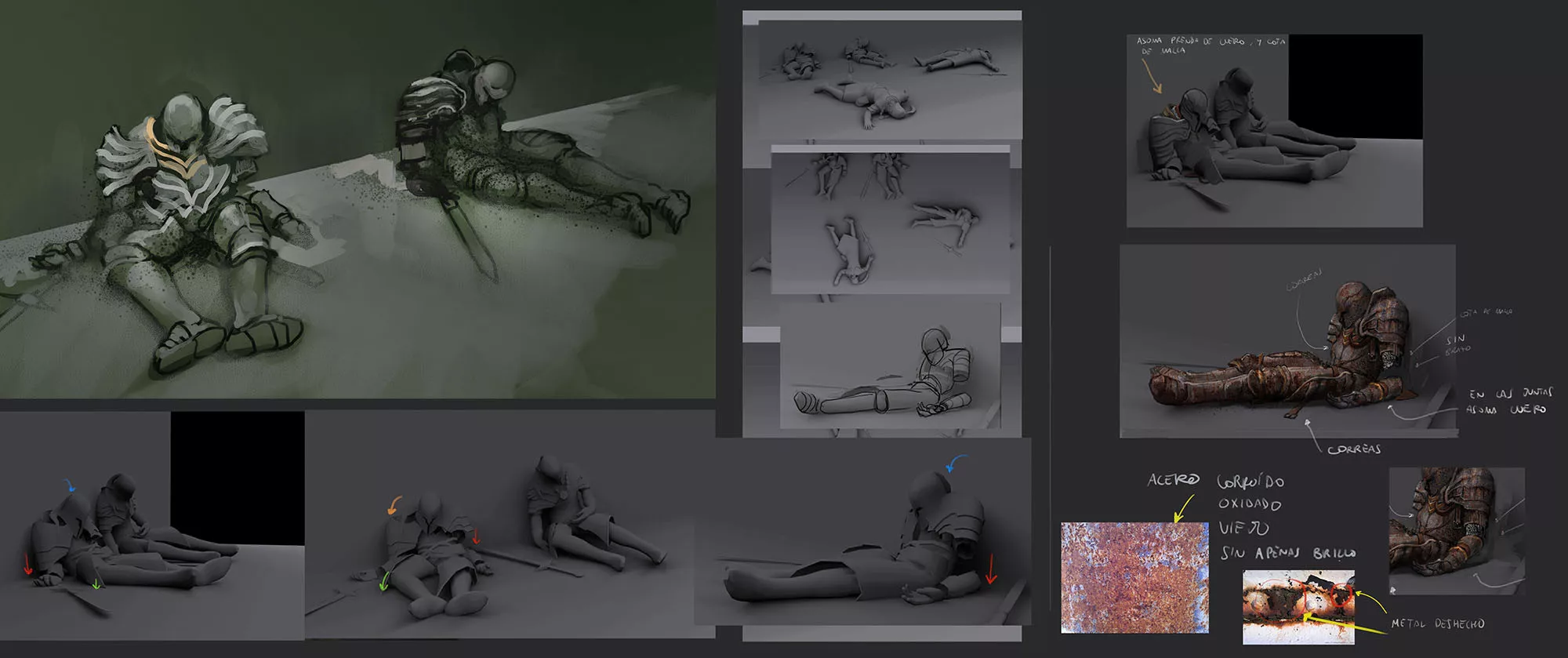Viewport: 1568px width, 658px height.
Task: Click the METAL DESHECHO handwritten label
Action: click(1437, 623)
